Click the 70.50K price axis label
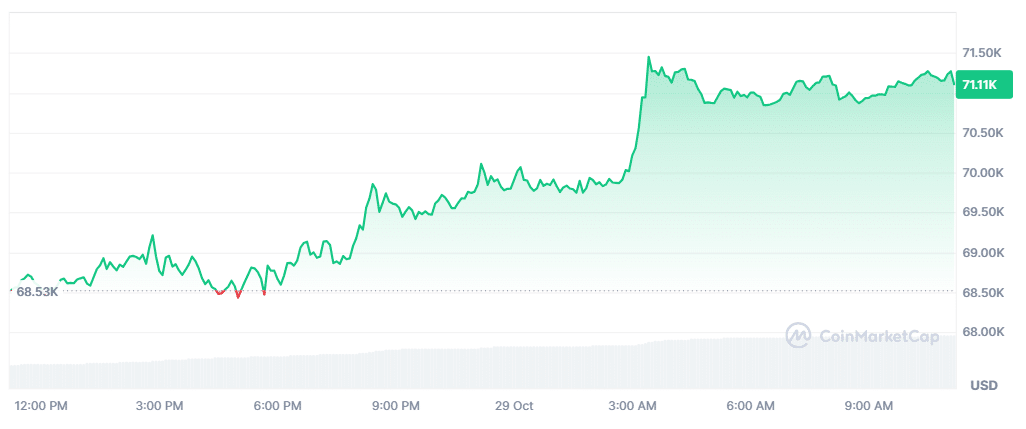1026x429 pixels. coord(982,133)
